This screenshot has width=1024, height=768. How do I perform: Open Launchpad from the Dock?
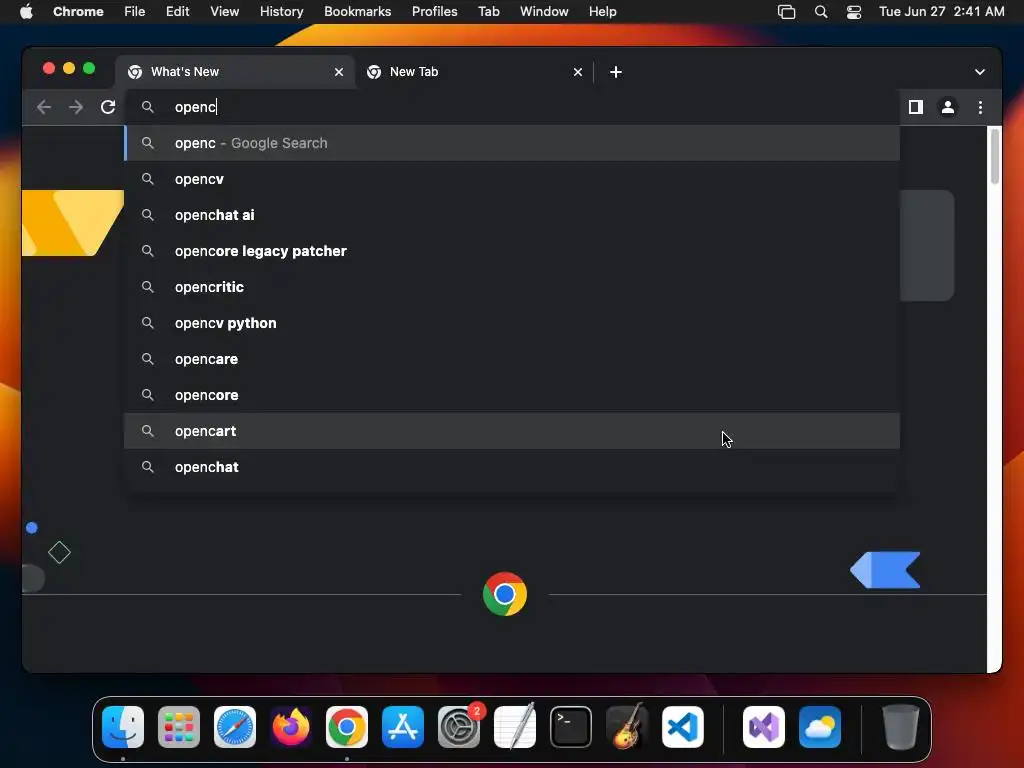(179, 727)
